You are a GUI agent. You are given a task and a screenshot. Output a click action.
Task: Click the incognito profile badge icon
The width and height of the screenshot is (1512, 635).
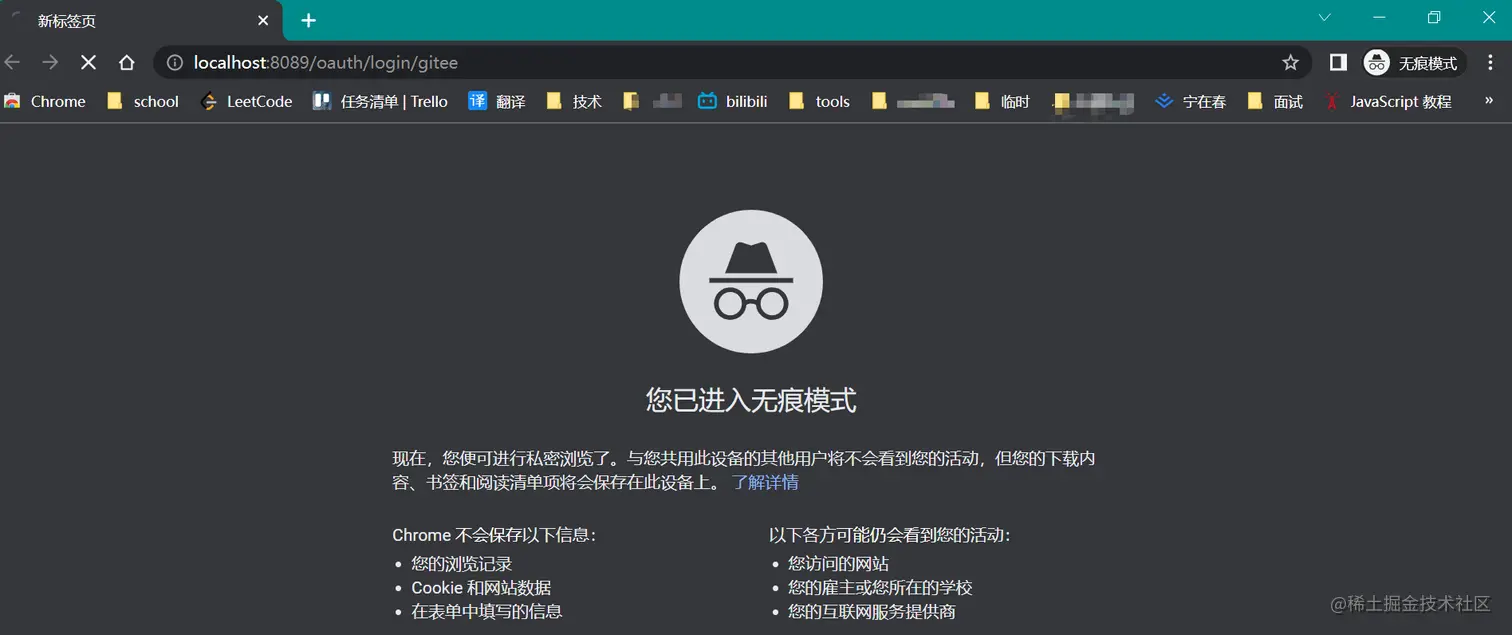click(1376, 62)
